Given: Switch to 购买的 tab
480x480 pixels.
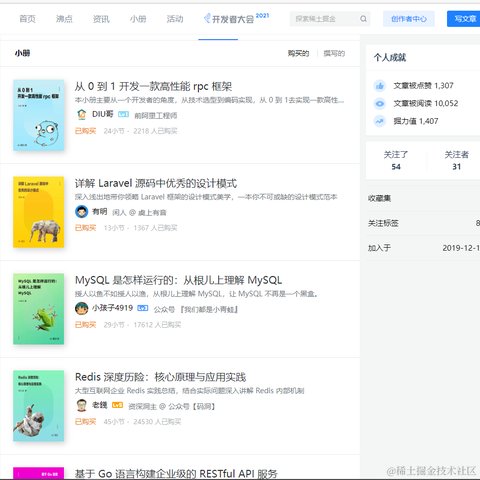Looking at the screenshot, I should (298, 53).
